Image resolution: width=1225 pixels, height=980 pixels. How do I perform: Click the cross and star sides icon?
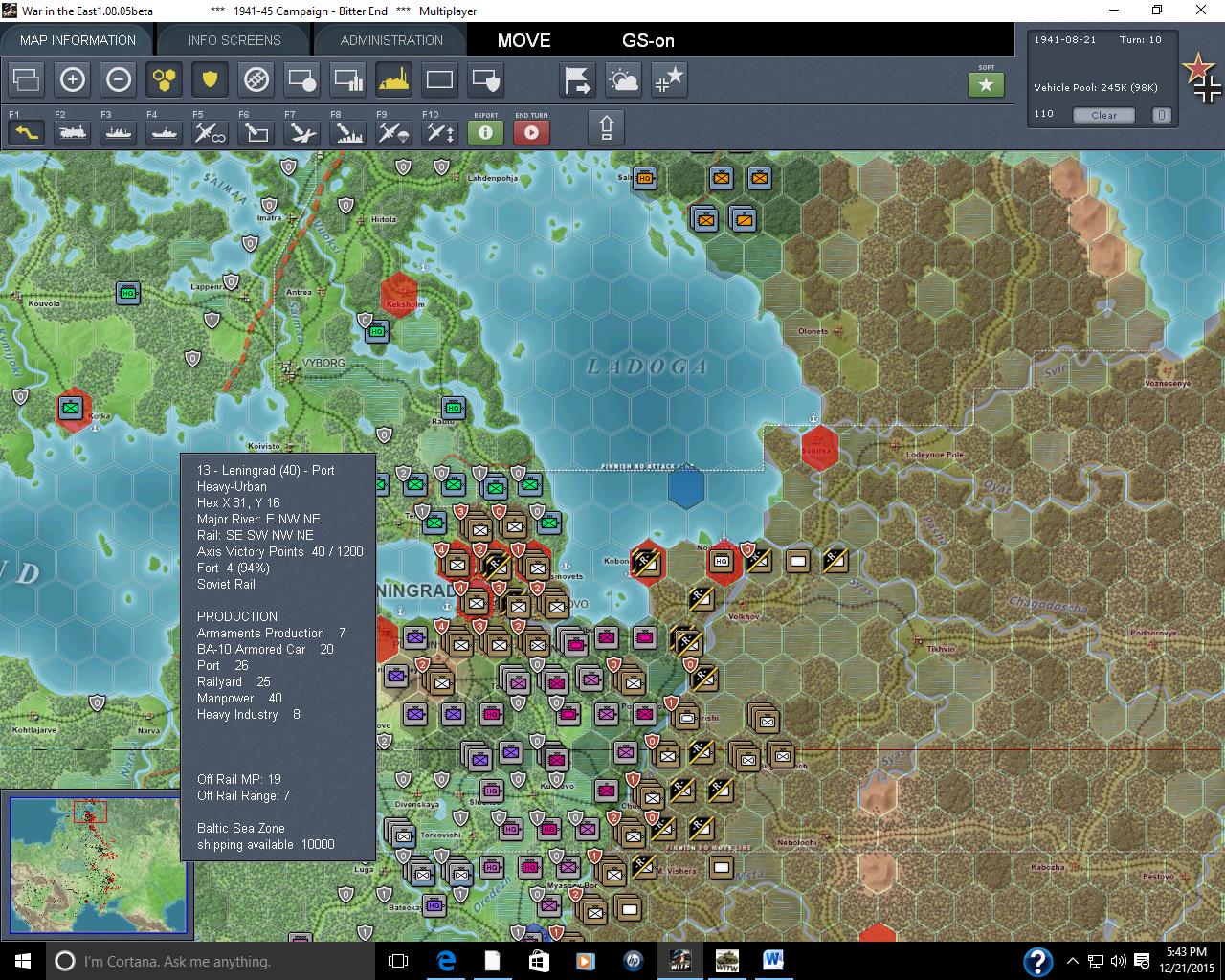[x=670, y=79]
